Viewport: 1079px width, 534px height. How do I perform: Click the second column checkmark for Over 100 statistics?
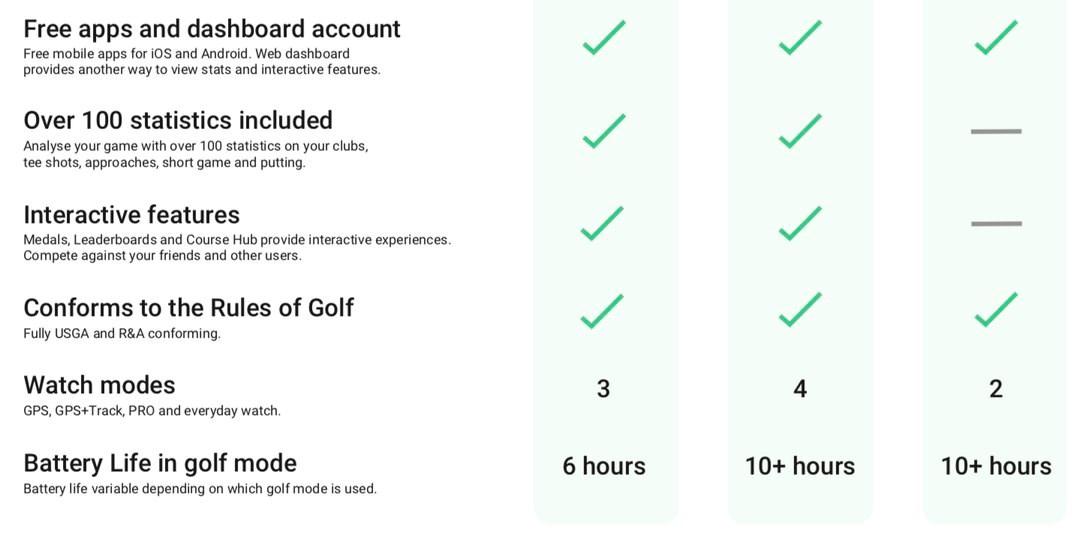pos(800,131)
